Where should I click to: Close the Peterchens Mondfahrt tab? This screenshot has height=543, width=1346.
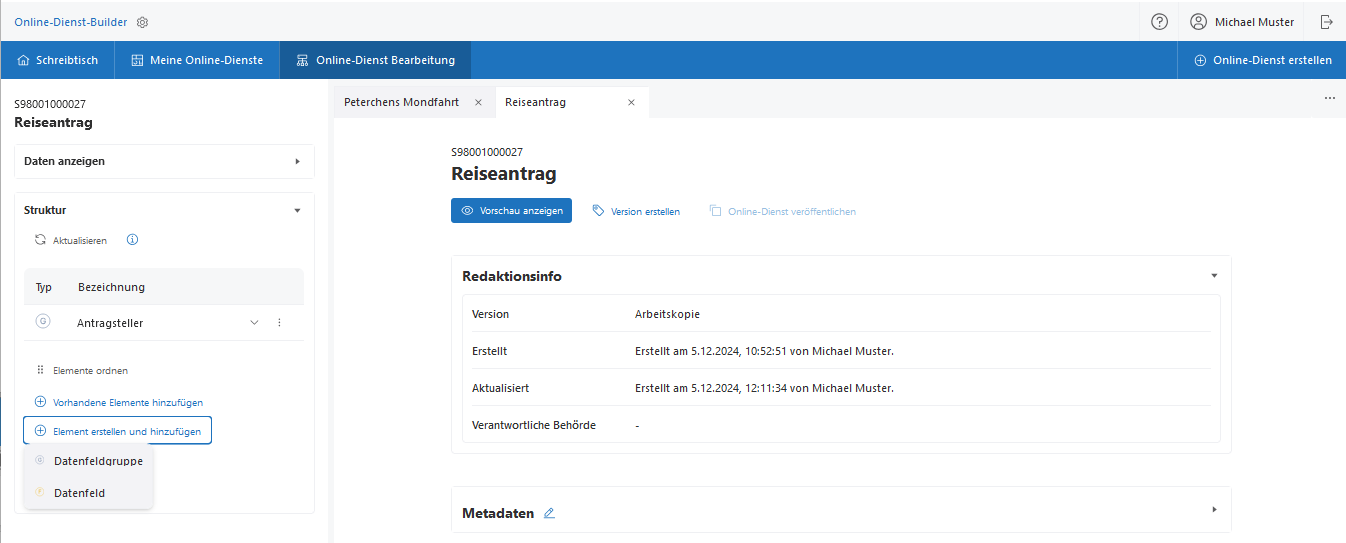478,102
